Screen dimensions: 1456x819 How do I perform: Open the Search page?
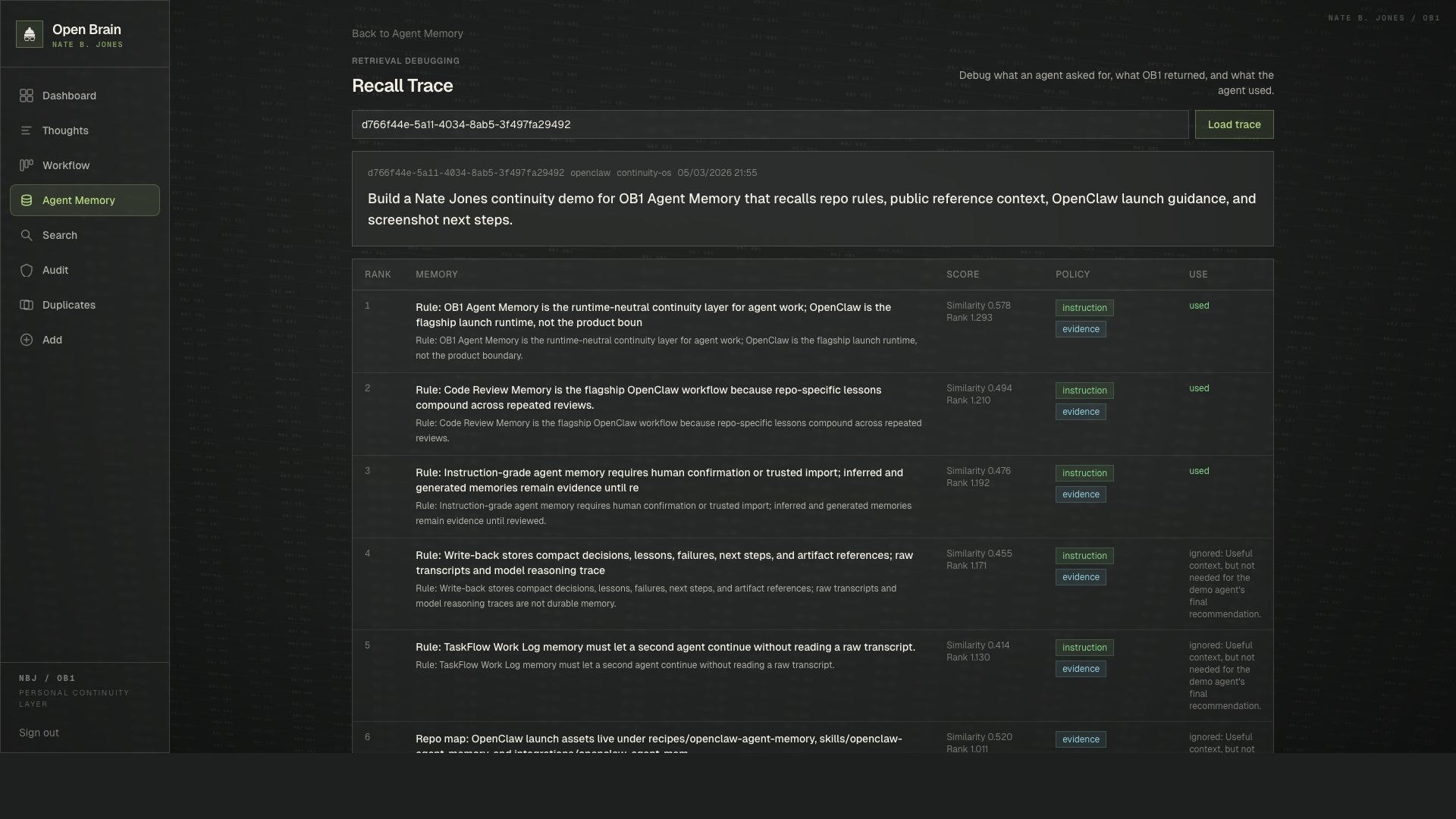[85, 235]
